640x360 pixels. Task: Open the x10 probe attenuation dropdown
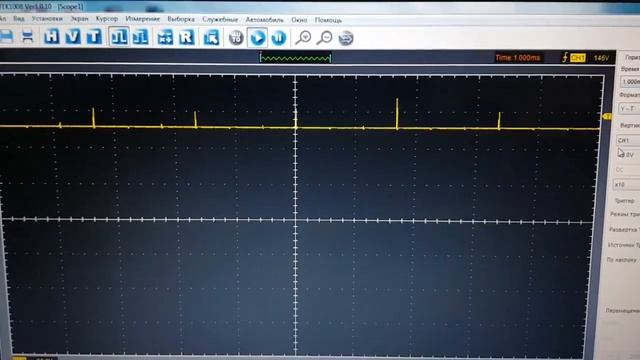point(626,184)
